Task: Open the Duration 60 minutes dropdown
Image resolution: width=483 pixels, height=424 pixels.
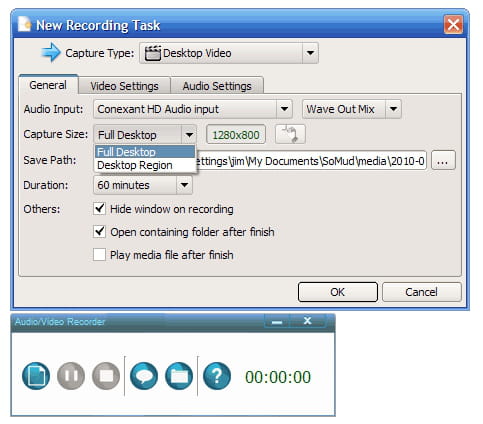Action: coord(184,185)
